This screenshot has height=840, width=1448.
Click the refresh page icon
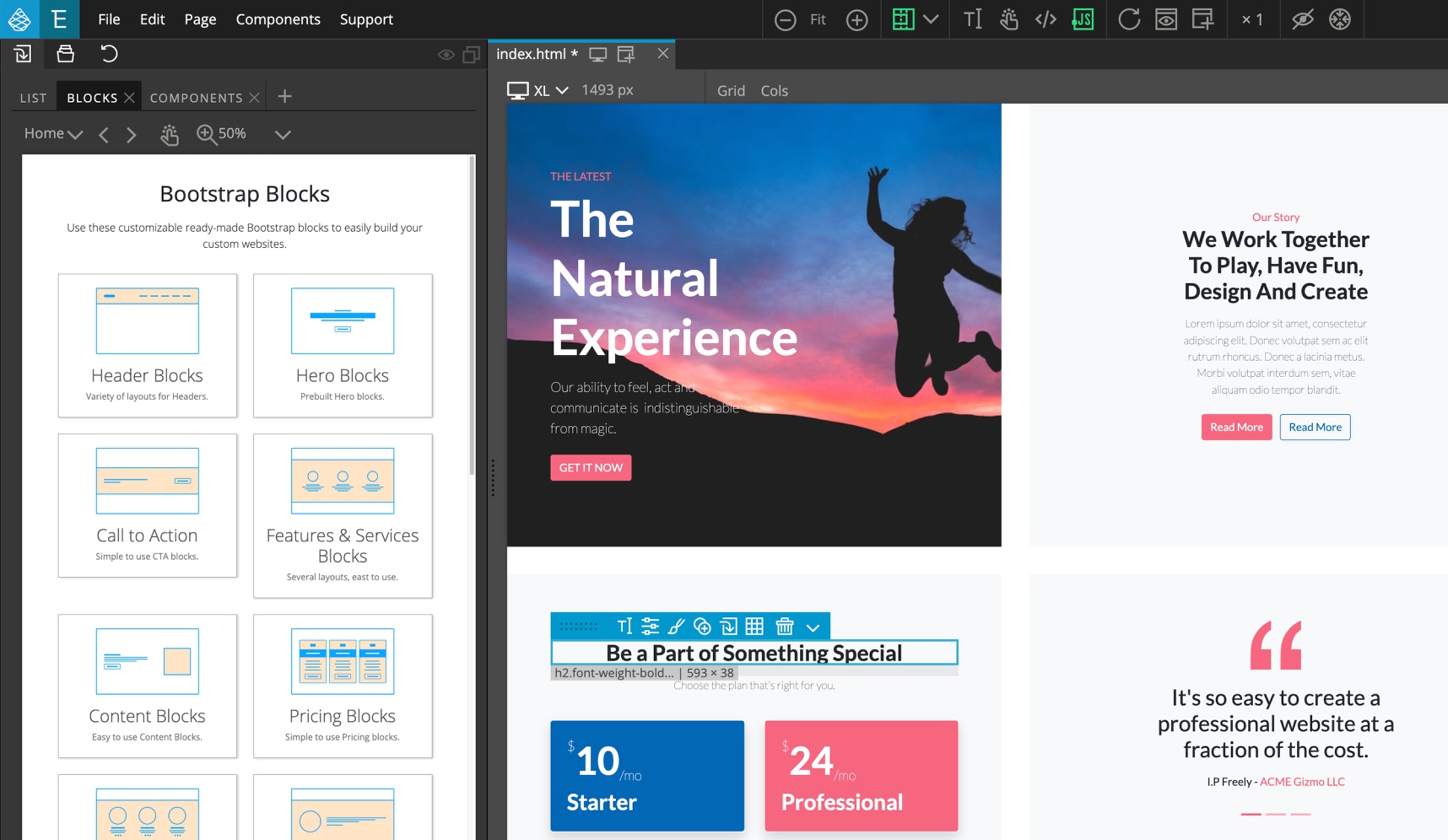1129,19
